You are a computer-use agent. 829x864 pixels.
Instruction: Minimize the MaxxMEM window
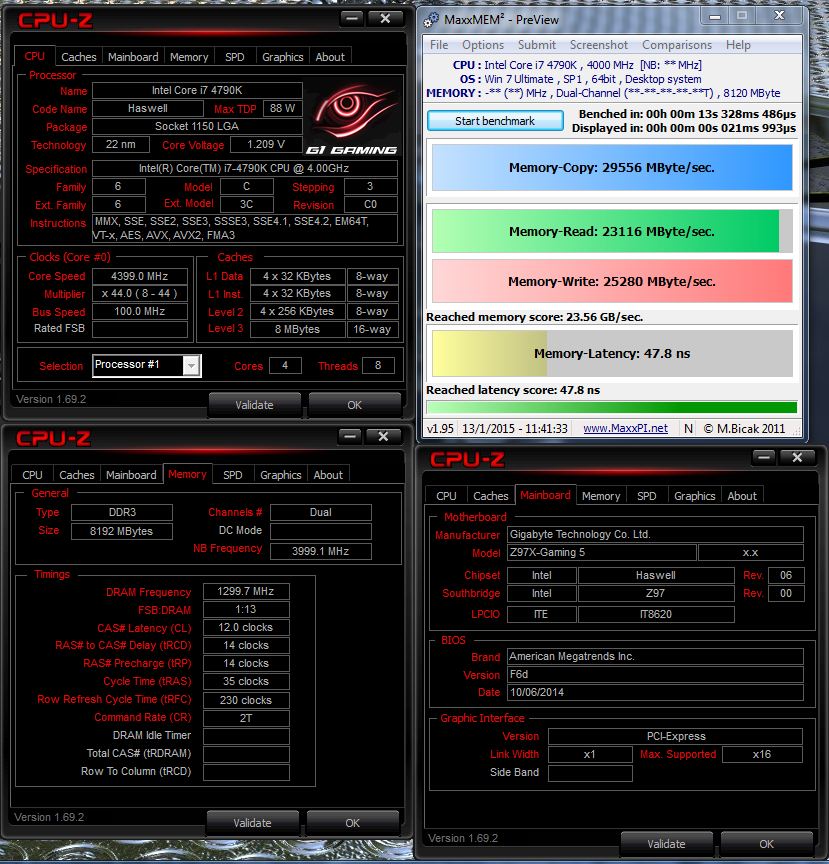(x=714, y=16)
